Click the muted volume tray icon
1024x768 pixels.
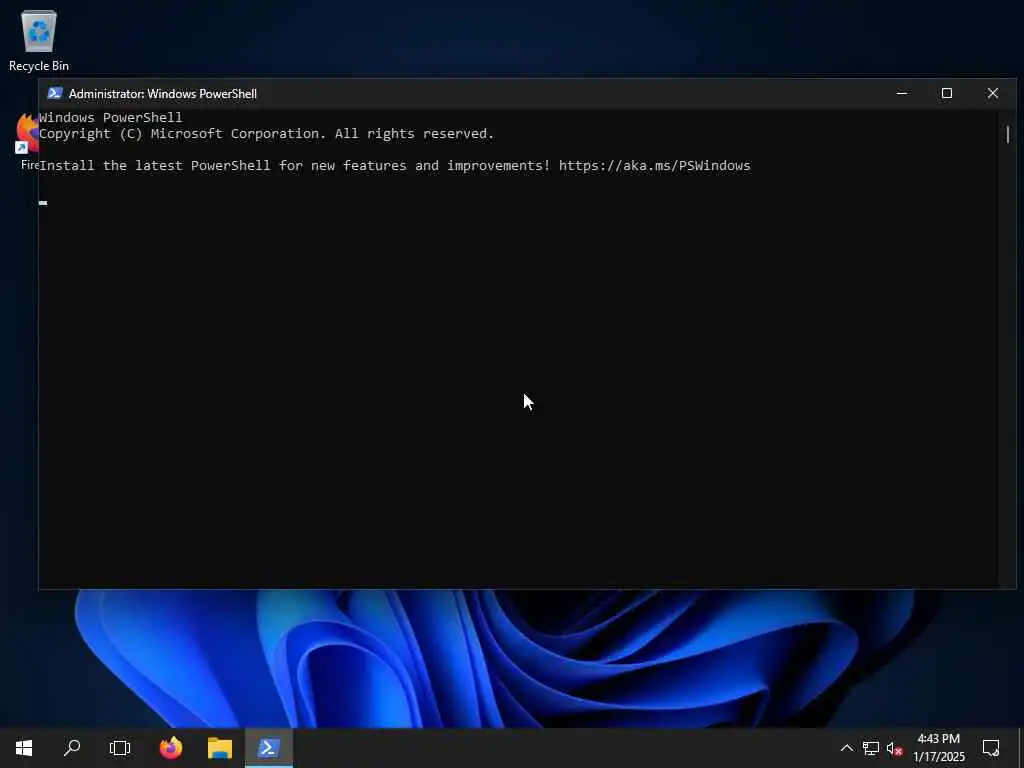click(x=895, y=748)
